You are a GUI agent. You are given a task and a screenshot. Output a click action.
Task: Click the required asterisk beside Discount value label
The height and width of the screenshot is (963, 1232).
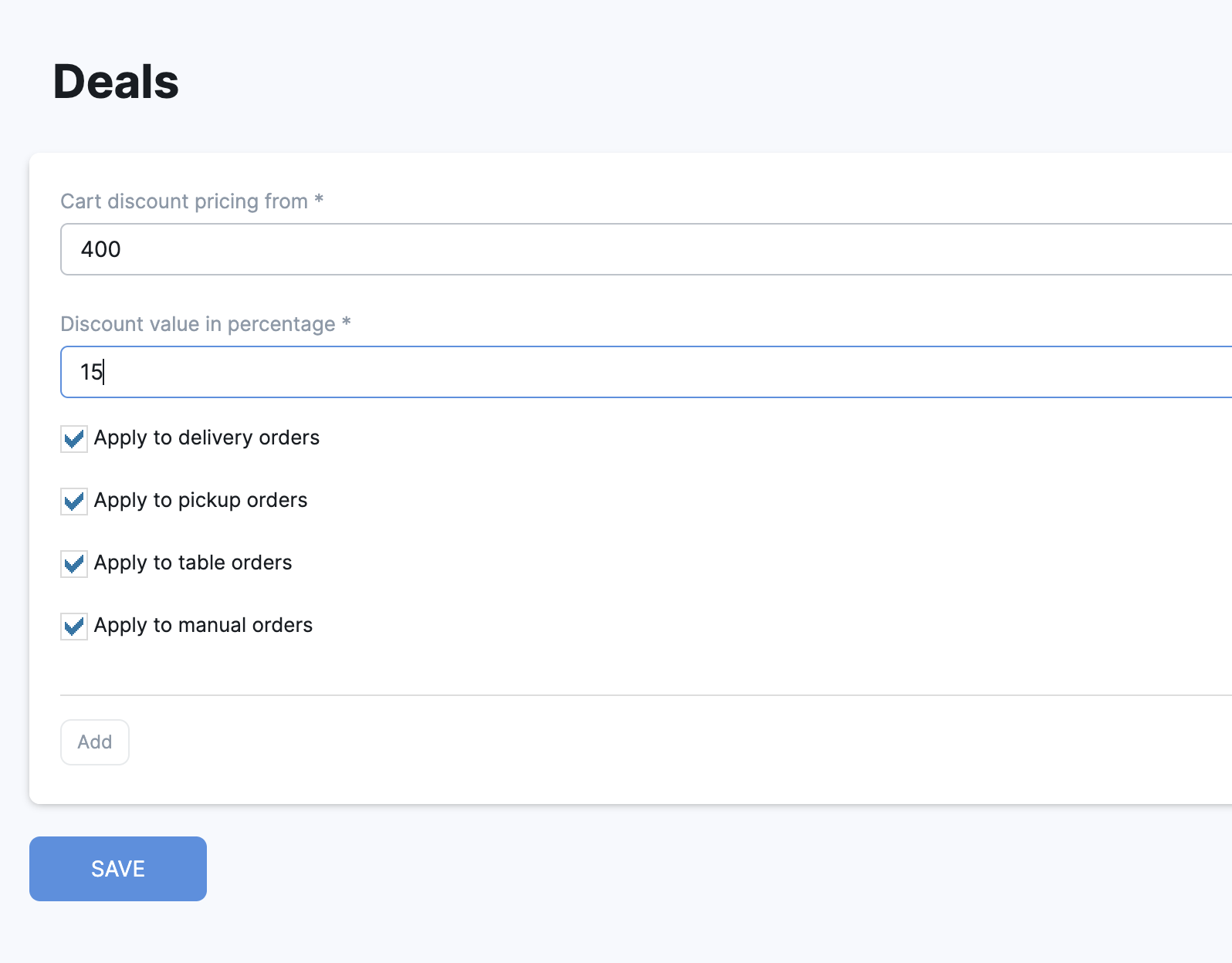[x=347, y=323]
